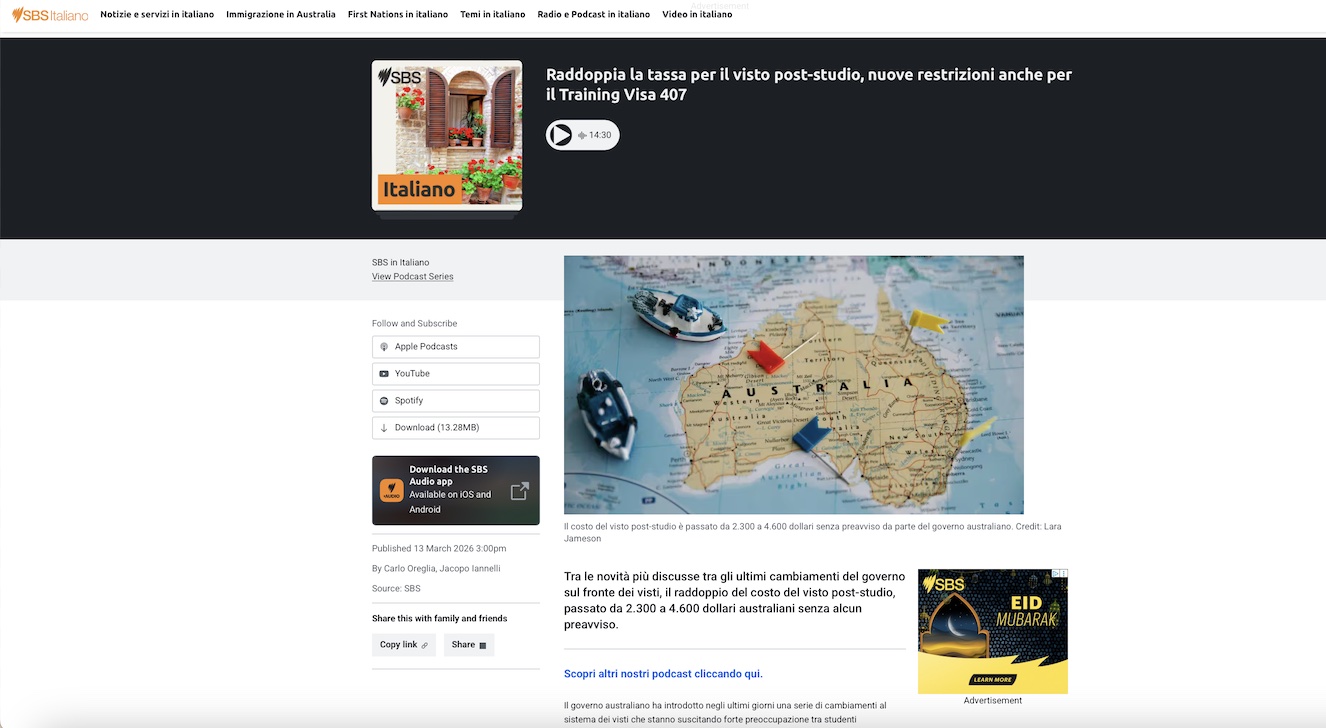Go to First Nations in italiano
The width and height of the screenshot is (1326, 728).
pyautogui.click(x=398, y=15)
